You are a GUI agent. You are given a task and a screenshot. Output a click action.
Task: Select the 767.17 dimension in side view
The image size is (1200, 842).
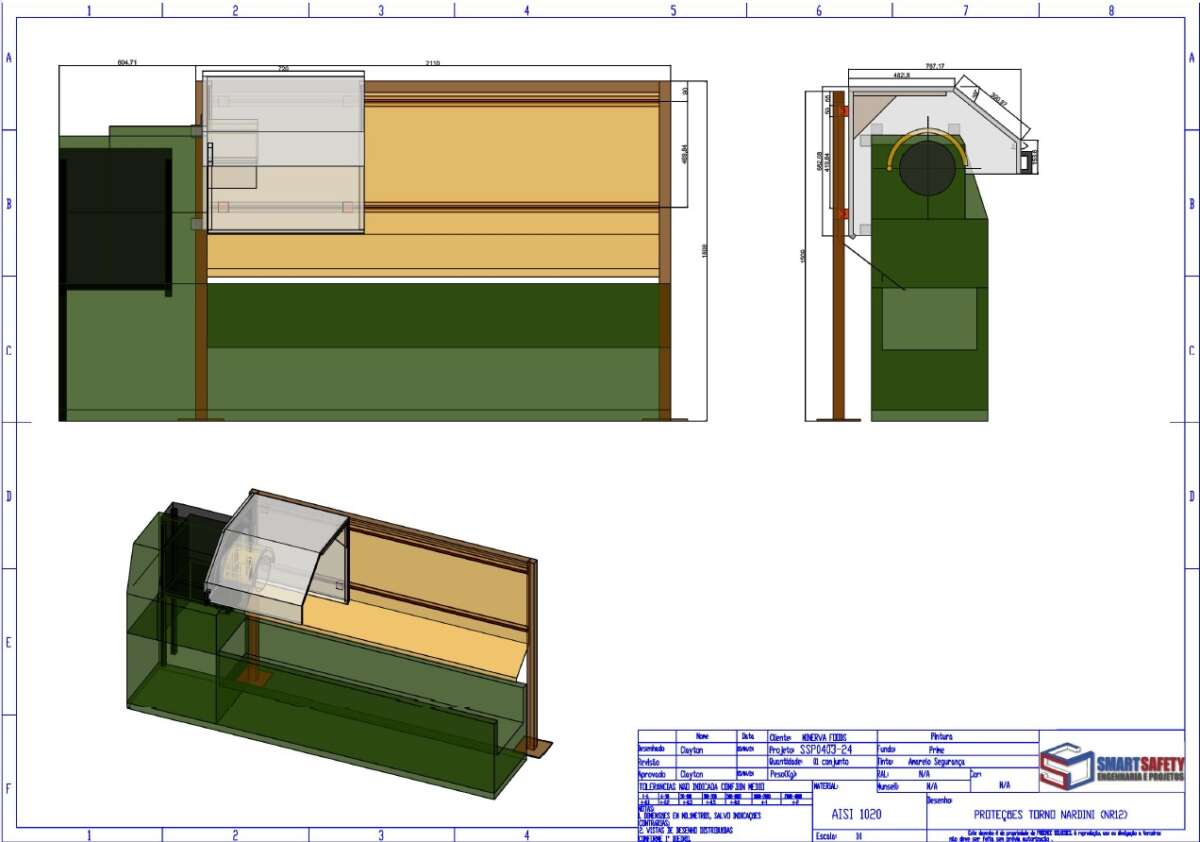point(935,65)
